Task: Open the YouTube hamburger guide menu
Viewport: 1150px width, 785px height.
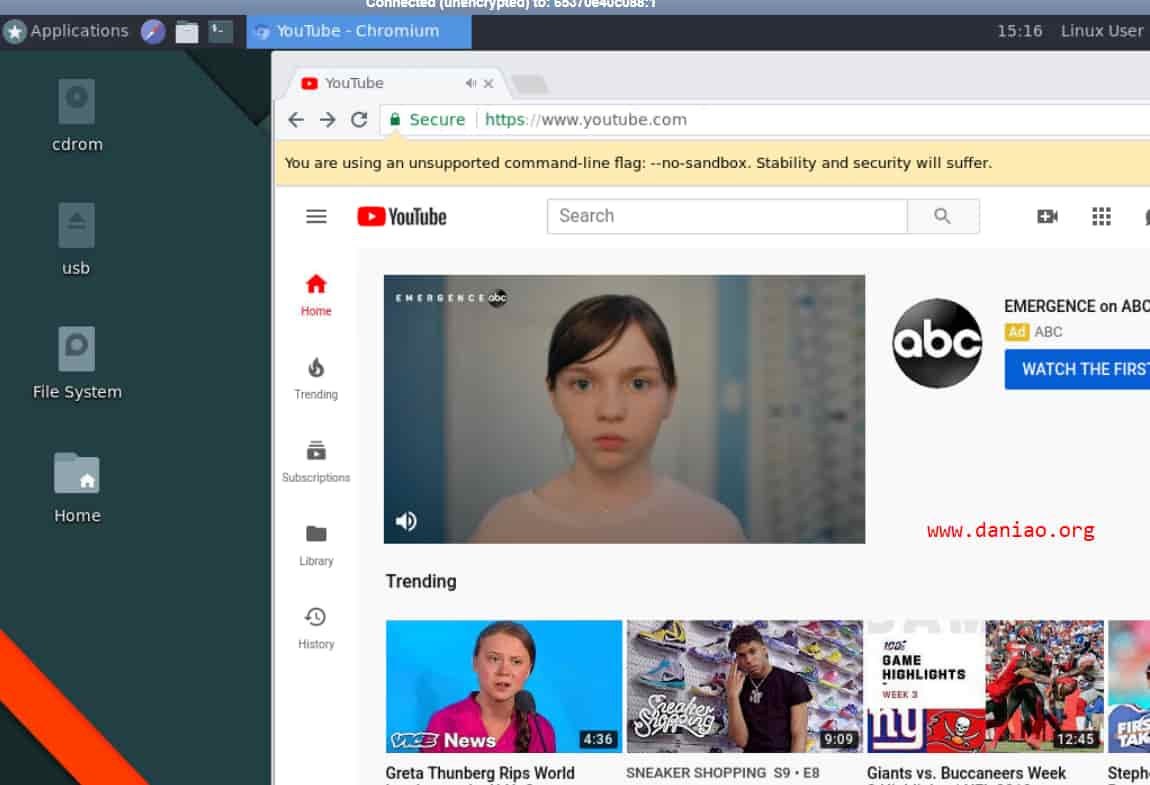Action: (316, 216)
